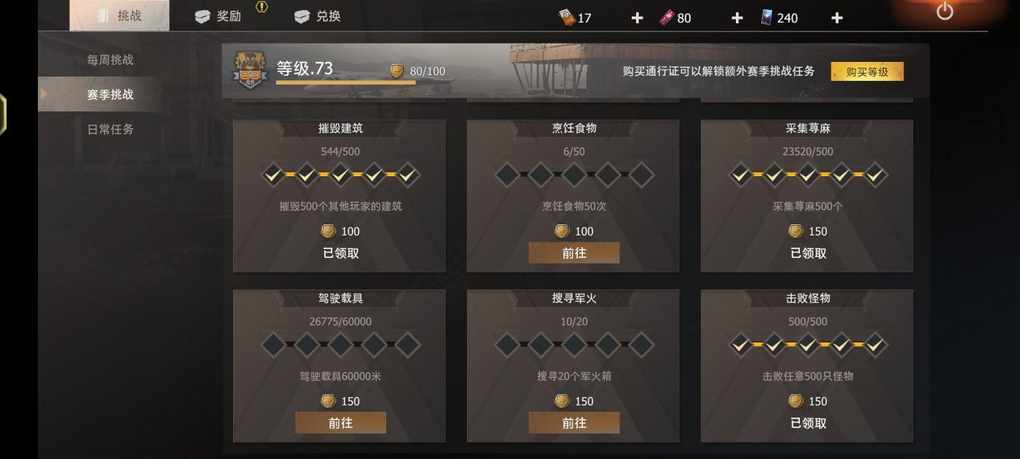Click the orange ticket icon near 17
Viewport: 1020px width, 459px height.
click(567, 18)
